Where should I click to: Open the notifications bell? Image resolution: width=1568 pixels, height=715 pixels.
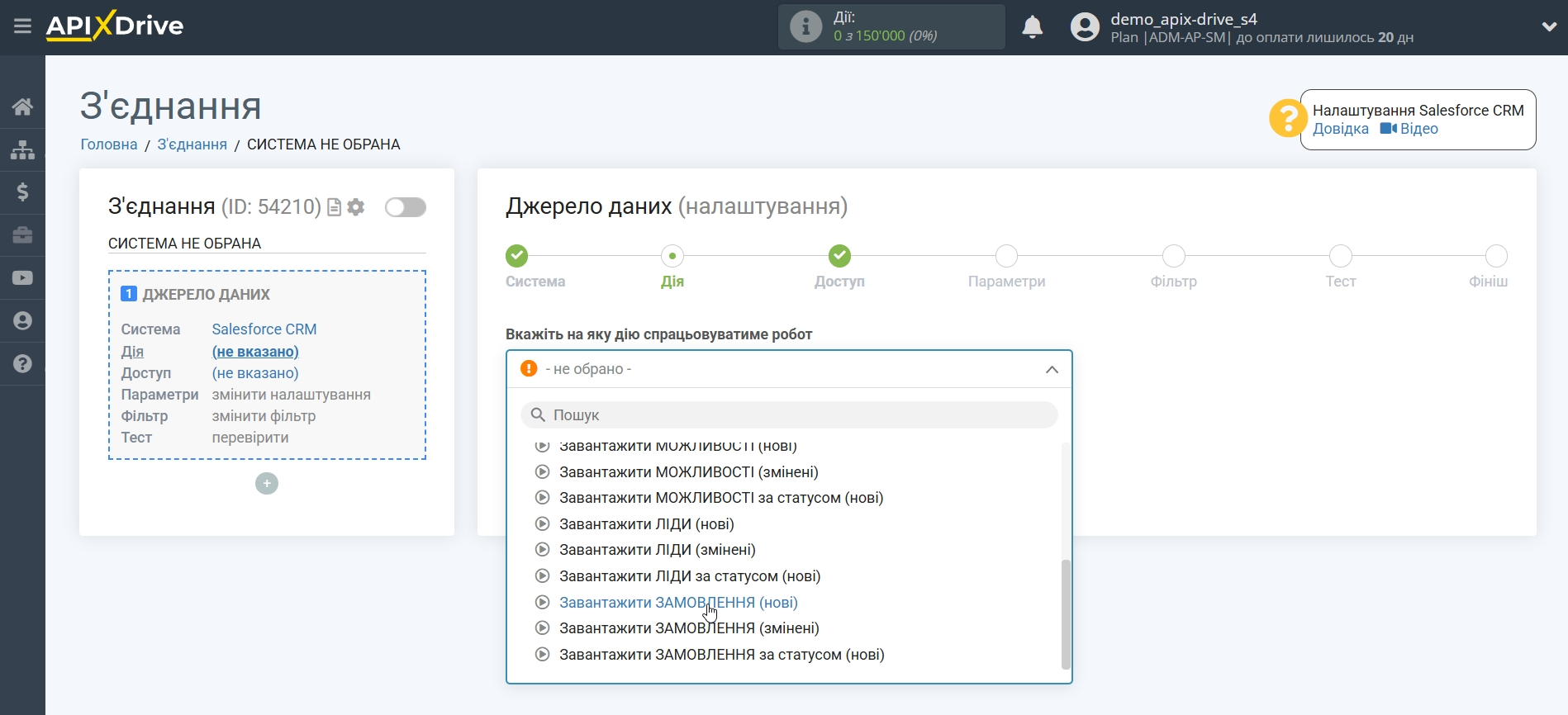1032,27
